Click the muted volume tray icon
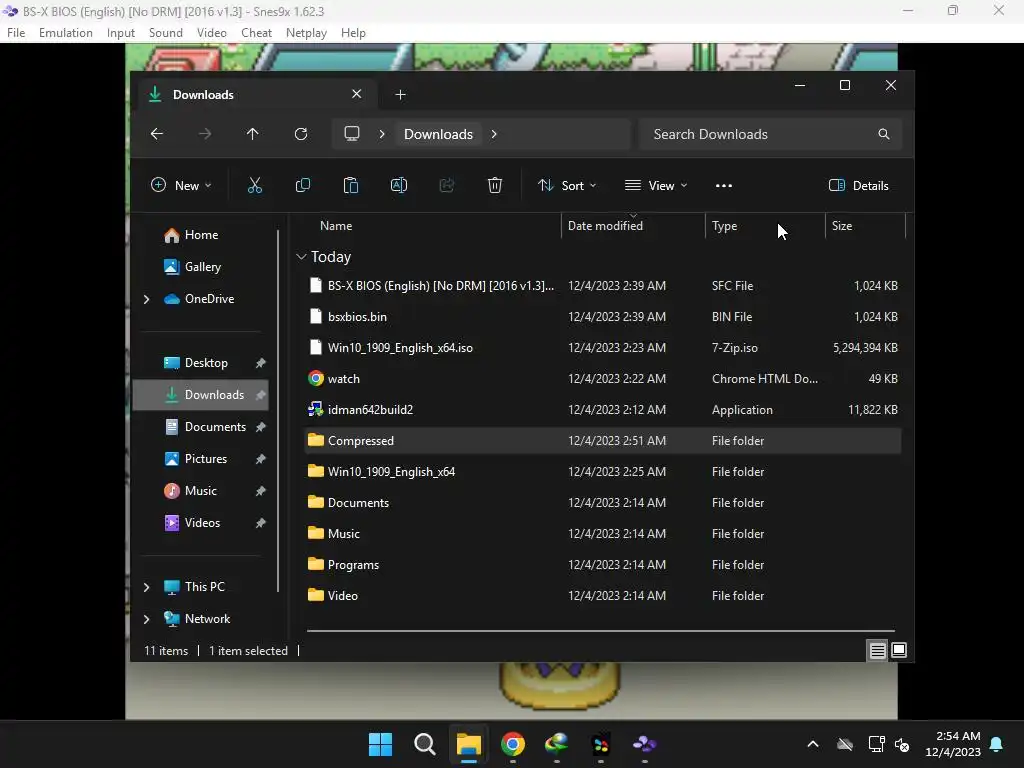 click(x=902, y=744)
